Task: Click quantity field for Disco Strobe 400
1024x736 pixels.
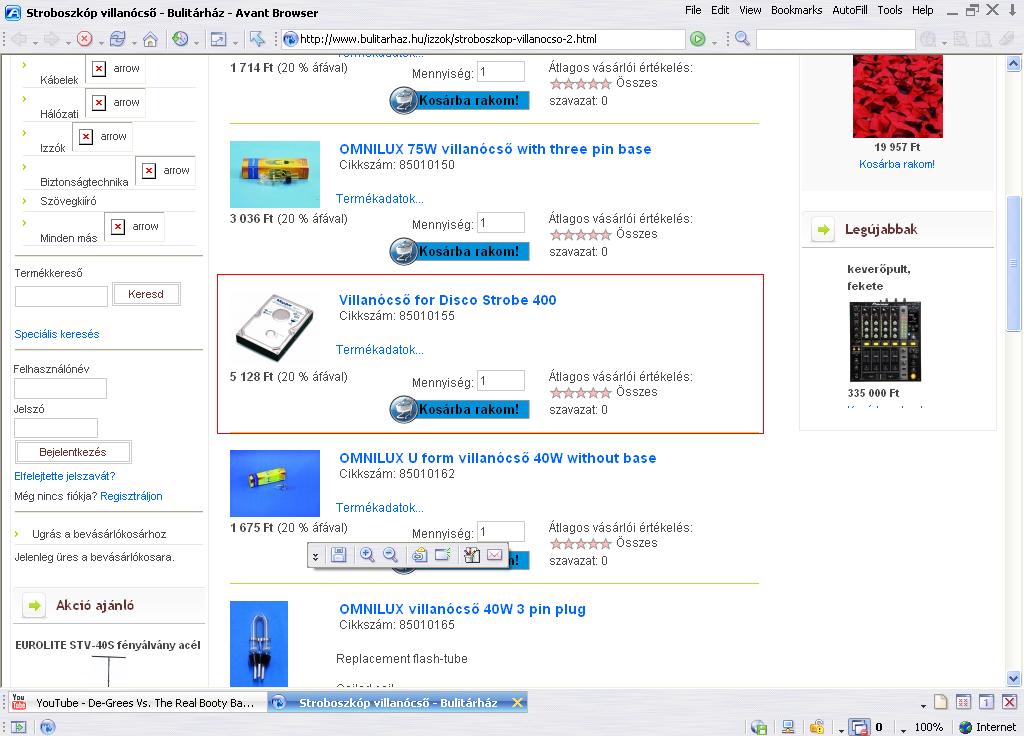Action: tap(501, 381)
